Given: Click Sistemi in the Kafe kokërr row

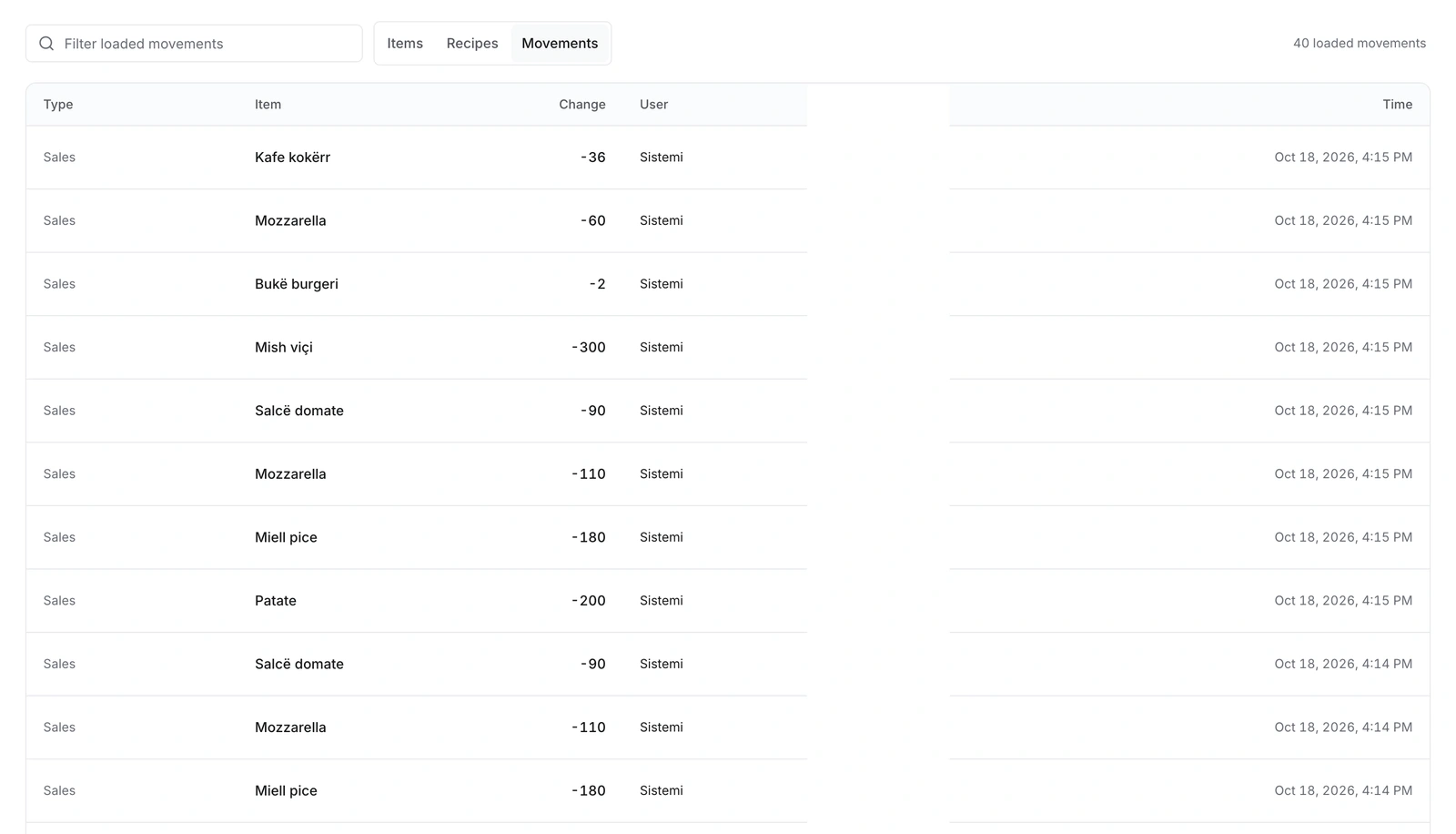Looking at the screenshot, I should point(662,158).
